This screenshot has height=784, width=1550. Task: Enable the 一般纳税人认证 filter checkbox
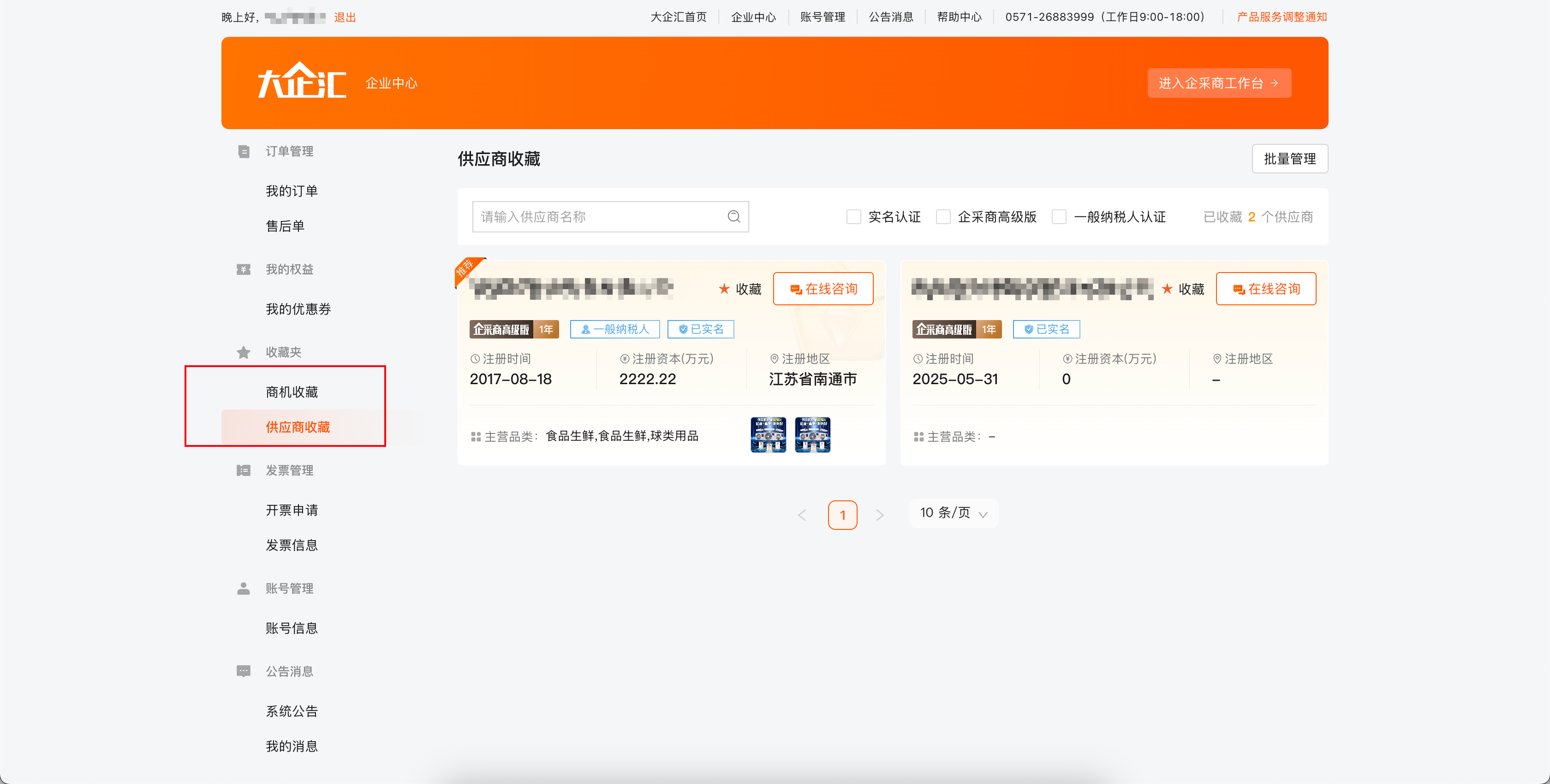point(1058,217)
